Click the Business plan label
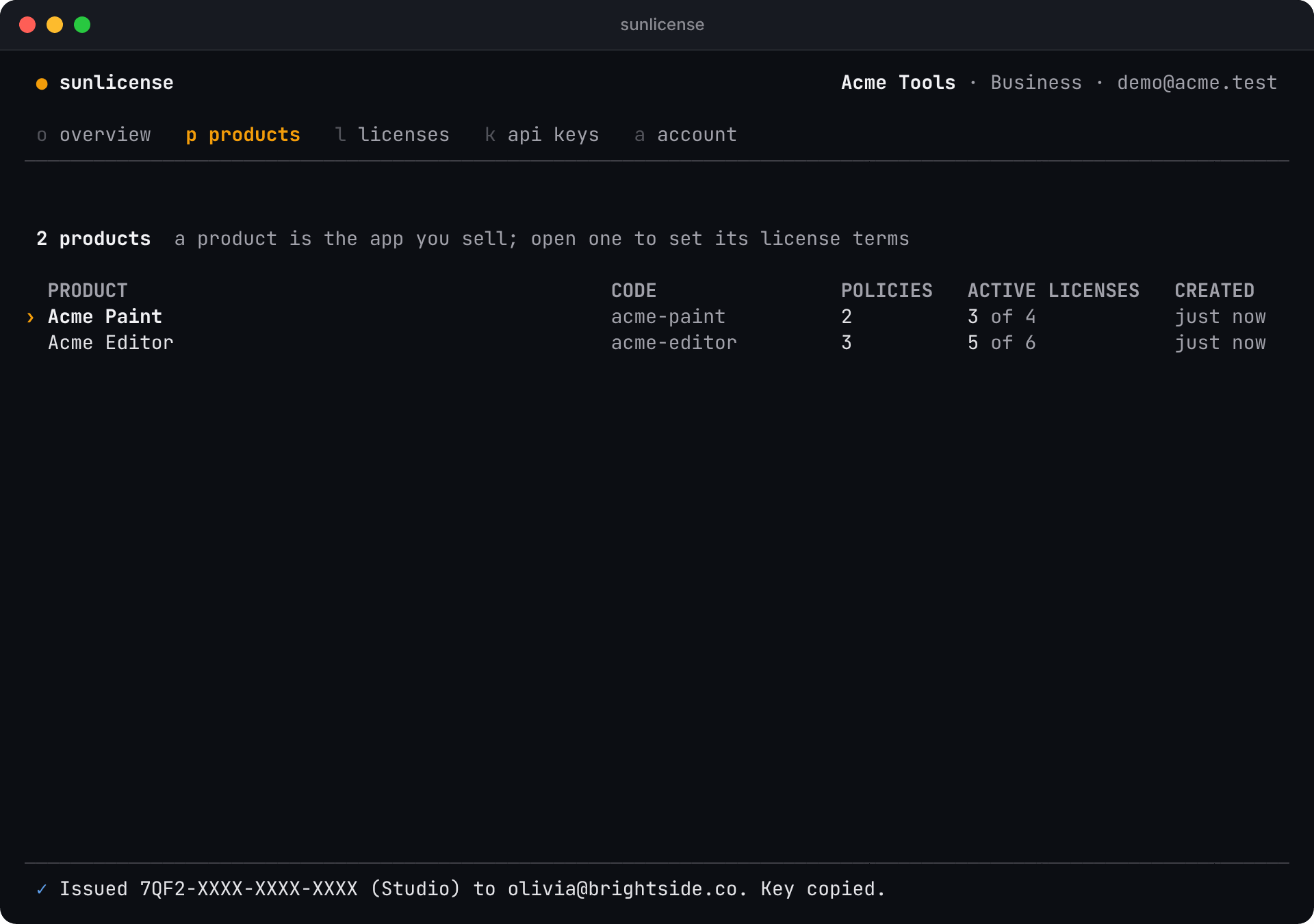Screen dimensions: 1314x924 pyautogui.click(x=1036, y=83)
